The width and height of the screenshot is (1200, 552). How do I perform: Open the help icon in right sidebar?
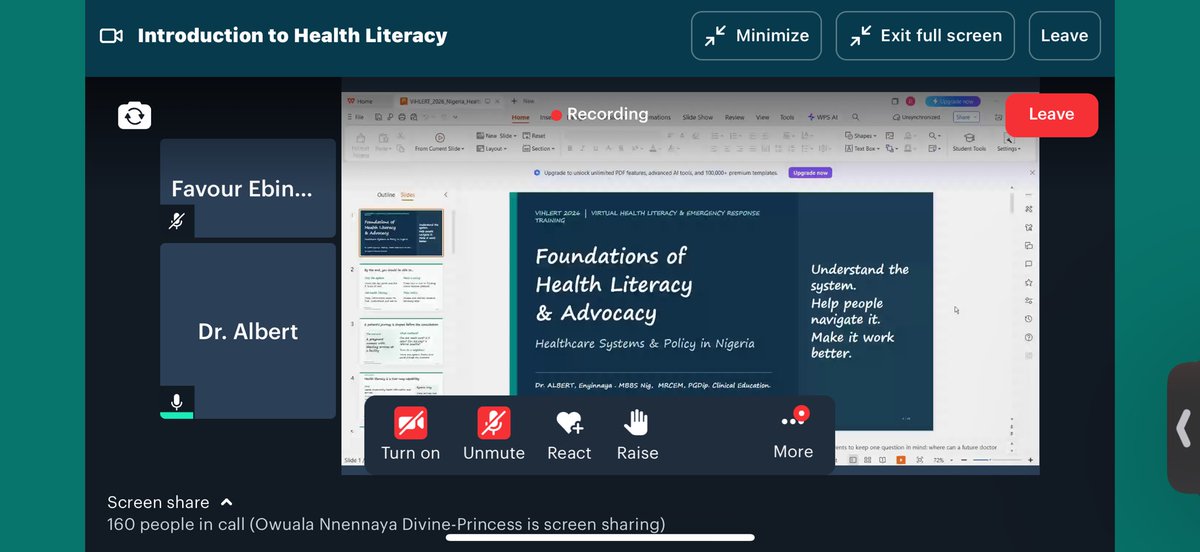(x=1029, y=338)
